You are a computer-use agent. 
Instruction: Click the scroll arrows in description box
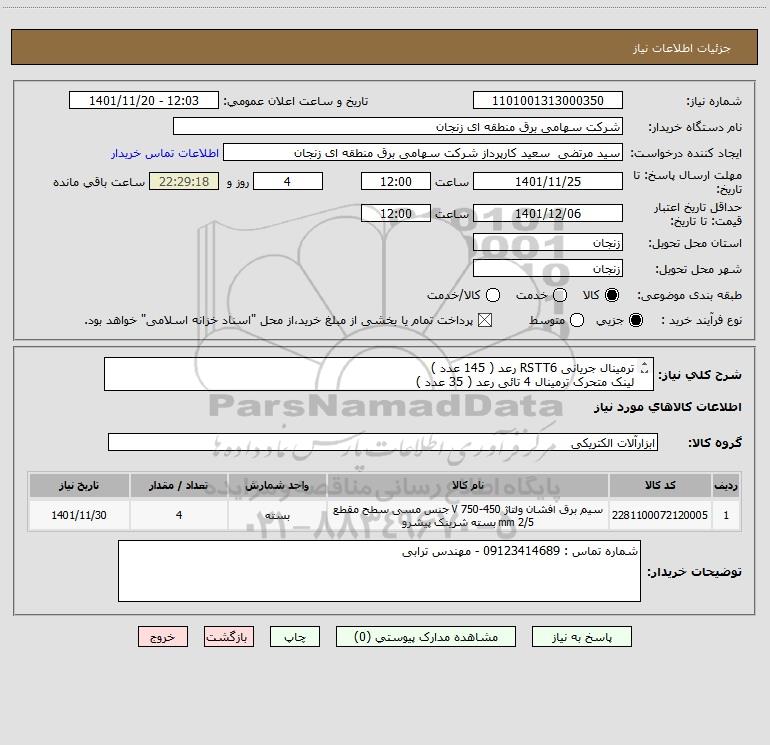(645, 368)
